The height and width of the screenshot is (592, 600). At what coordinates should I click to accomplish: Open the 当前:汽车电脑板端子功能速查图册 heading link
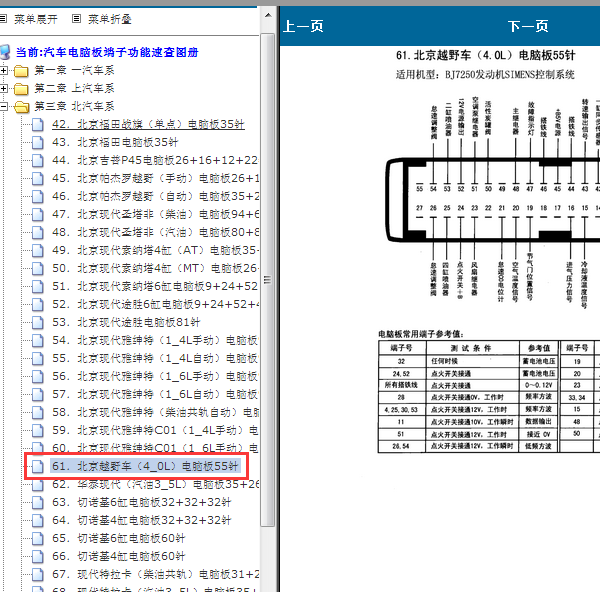pyautogui.click(x=107, y=52)
